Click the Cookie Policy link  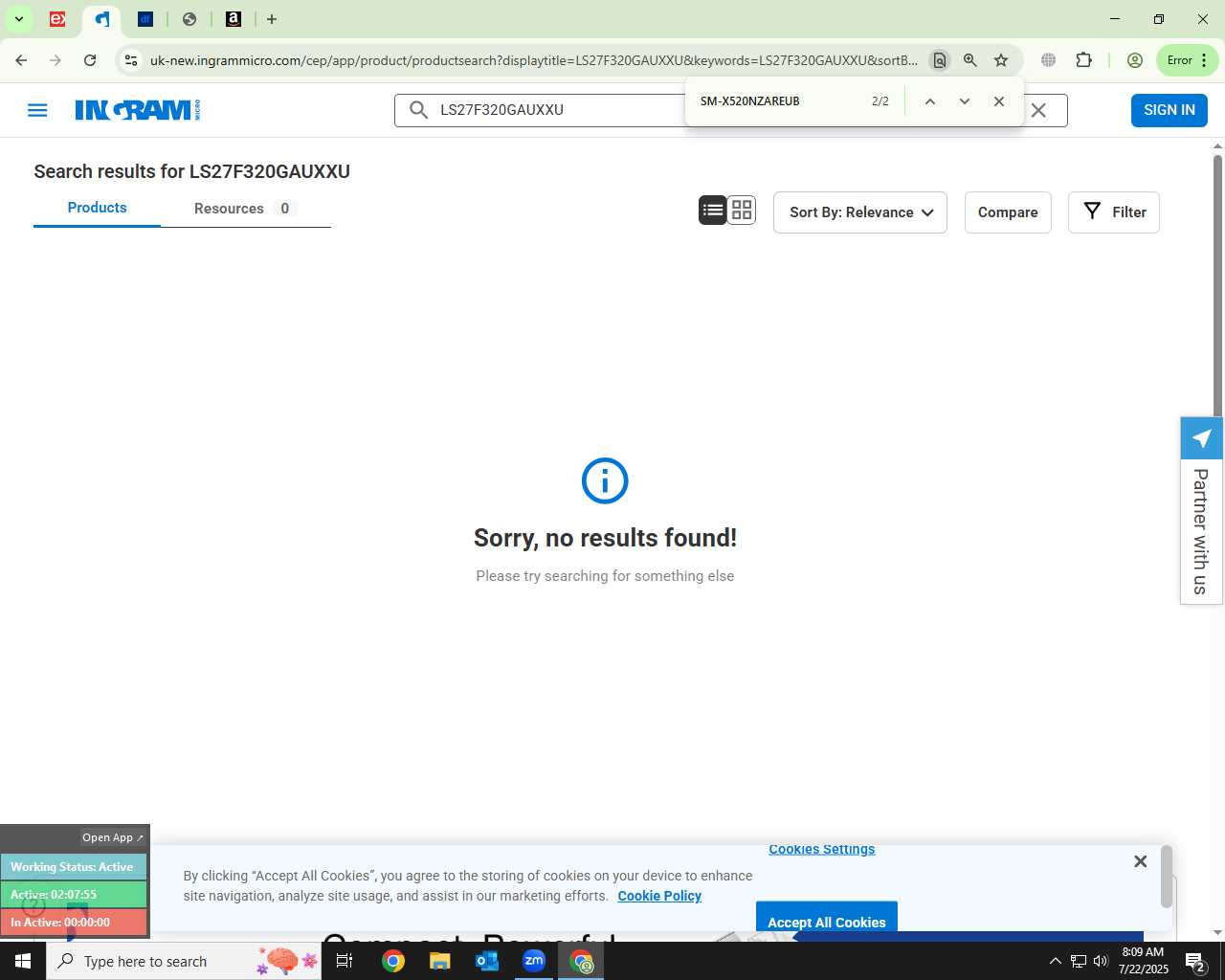click(659, 896)
